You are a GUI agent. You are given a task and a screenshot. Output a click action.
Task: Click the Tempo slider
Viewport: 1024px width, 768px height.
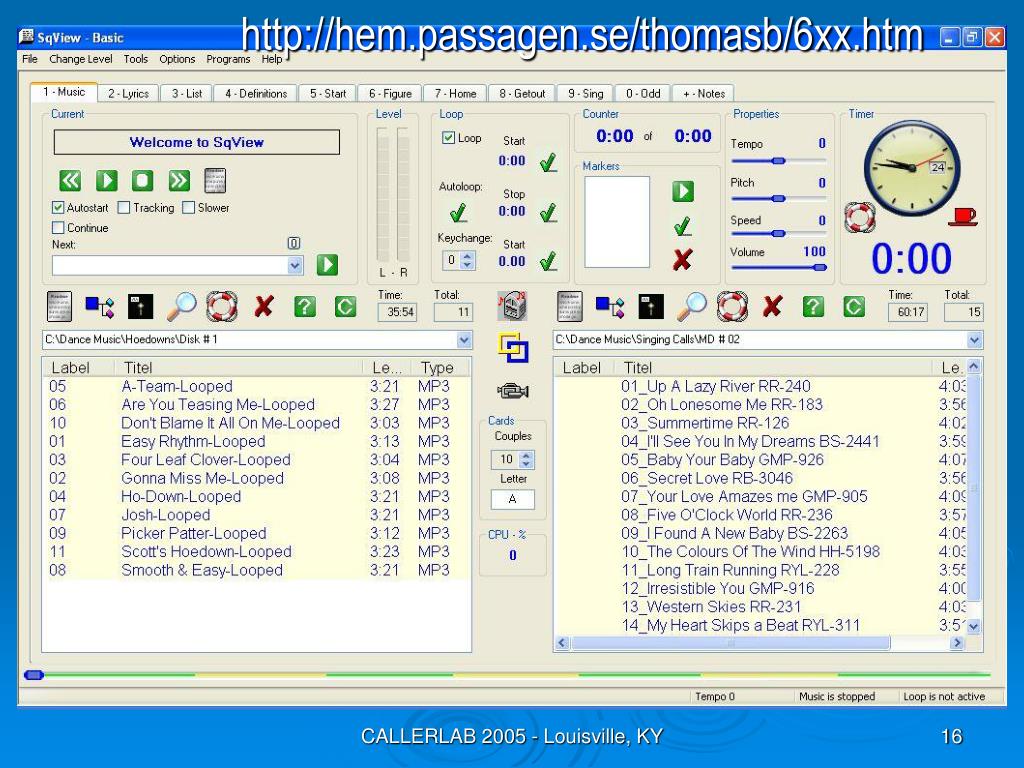click(778, 161)
